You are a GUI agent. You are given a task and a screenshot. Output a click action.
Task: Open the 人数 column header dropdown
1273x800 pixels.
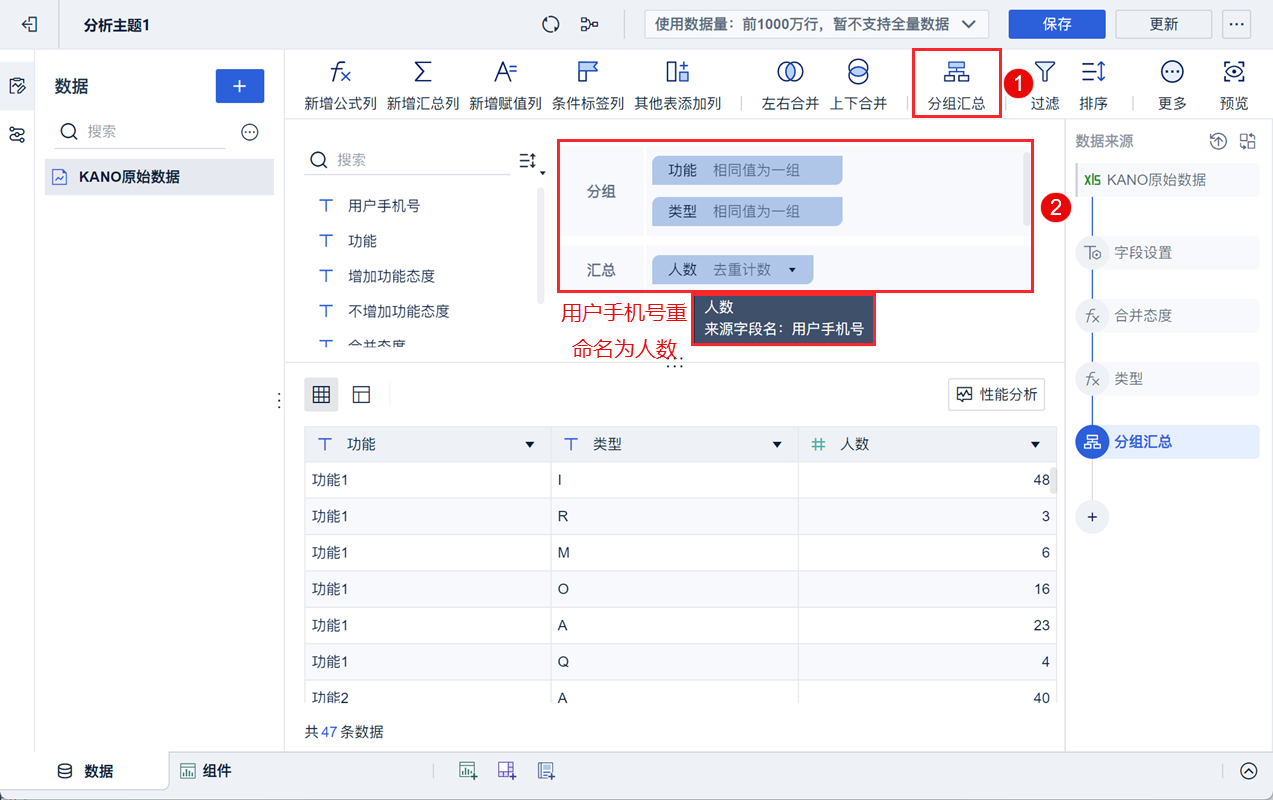coord(1036,445)
